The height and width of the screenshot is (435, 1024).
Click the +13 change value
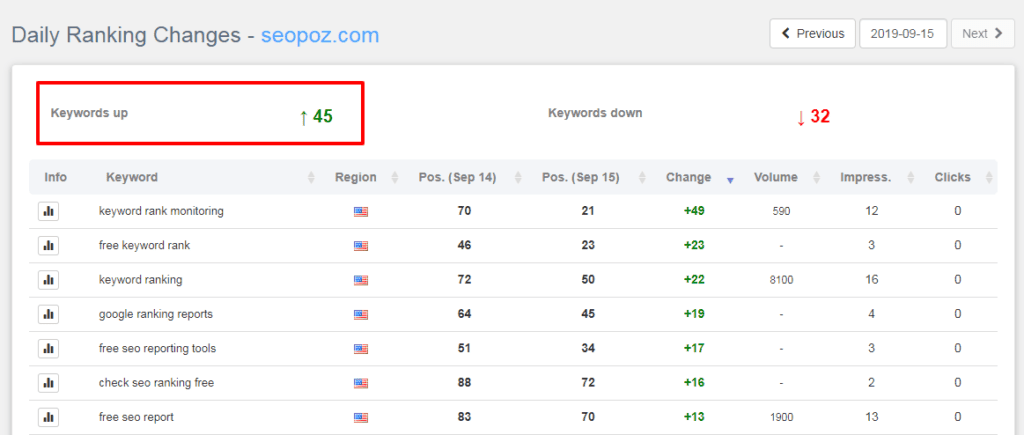[x=694, y=417]
